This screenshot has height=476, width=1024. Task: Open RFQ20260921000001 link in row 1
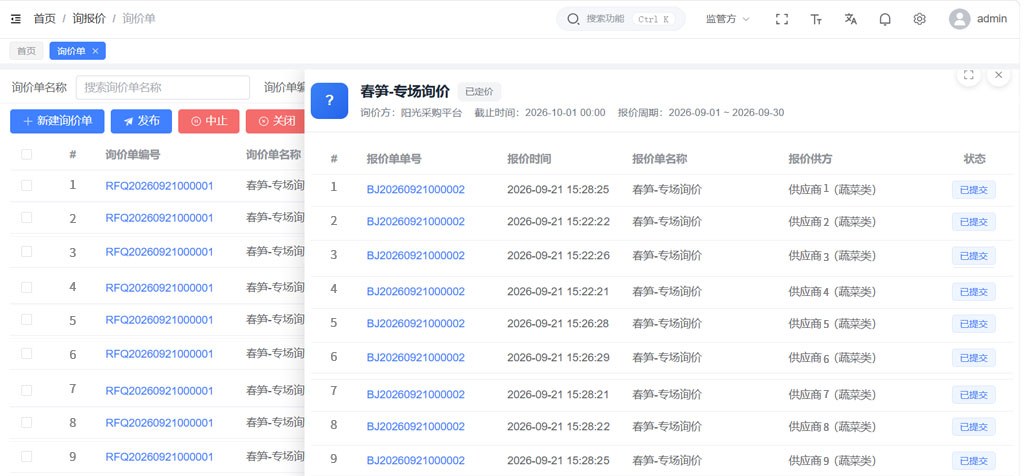pos(159,185)
